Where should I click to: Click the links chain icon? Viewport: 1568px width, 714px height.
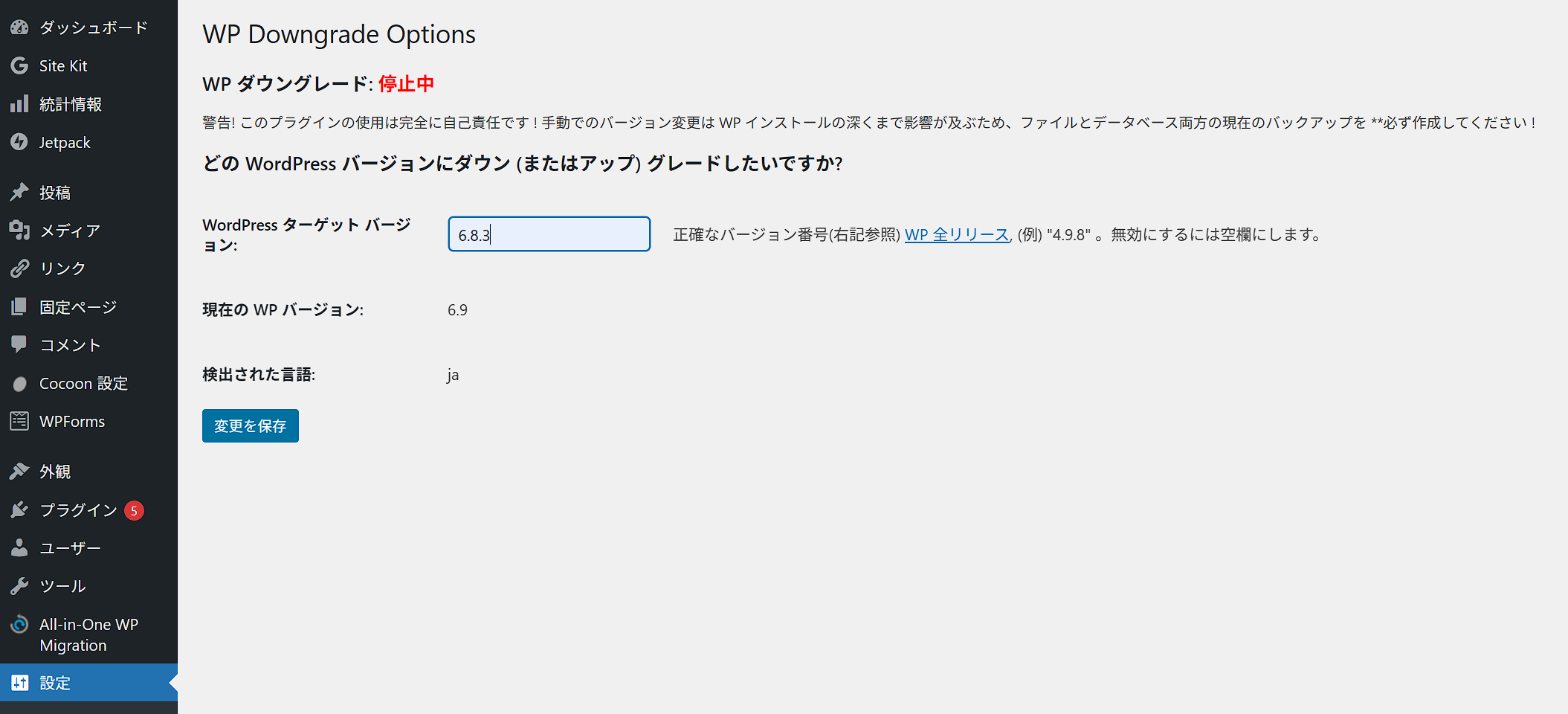click(x=19, y=268)
